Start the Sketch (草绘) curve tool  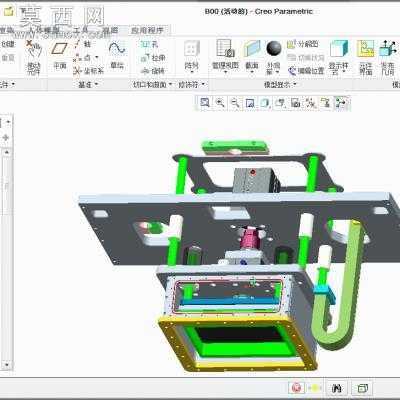(x=117, y=55)
